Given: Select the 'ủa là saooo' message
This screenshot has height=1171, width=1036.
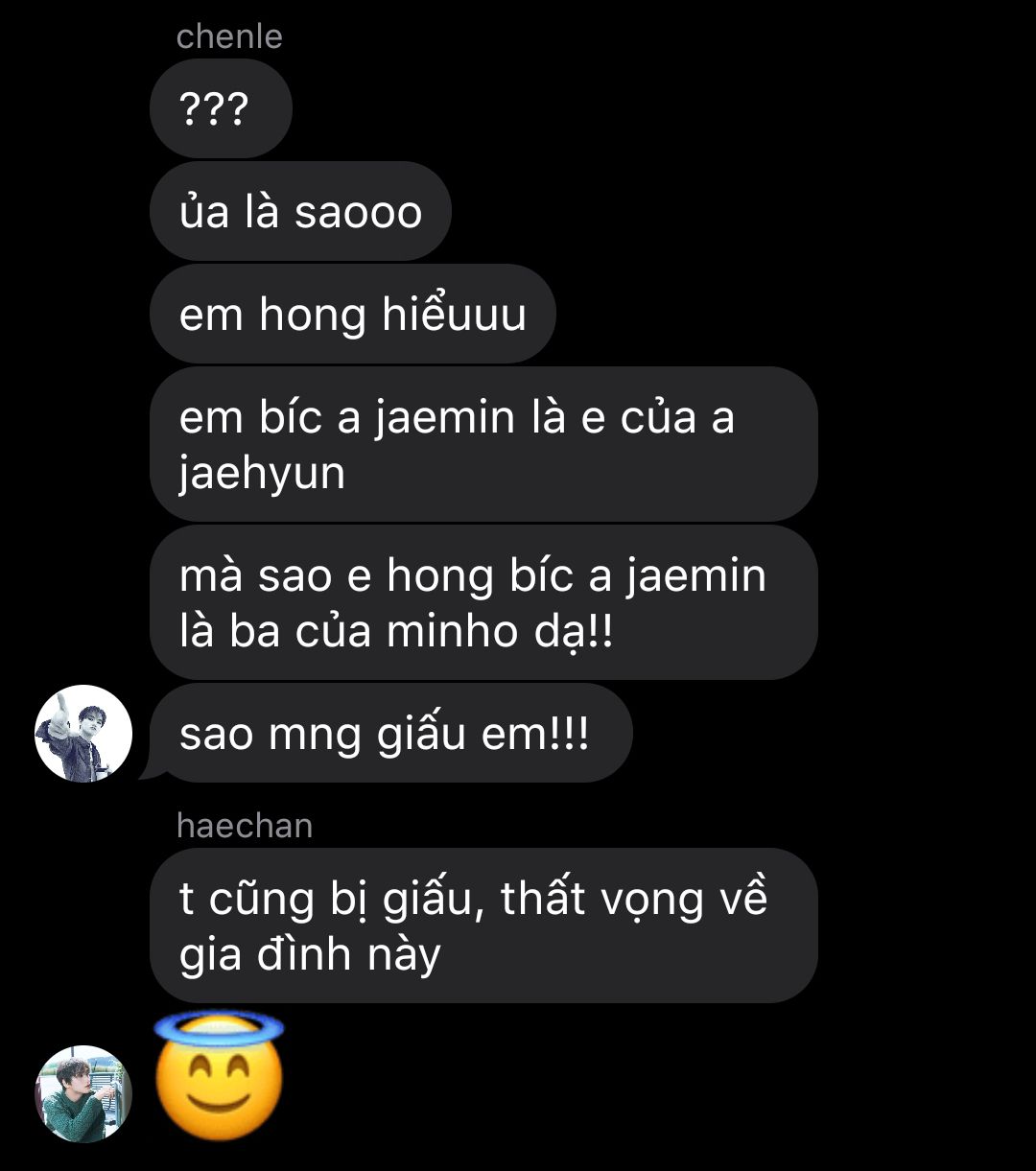Looking at the screenshot, I should tap(300, 211).
